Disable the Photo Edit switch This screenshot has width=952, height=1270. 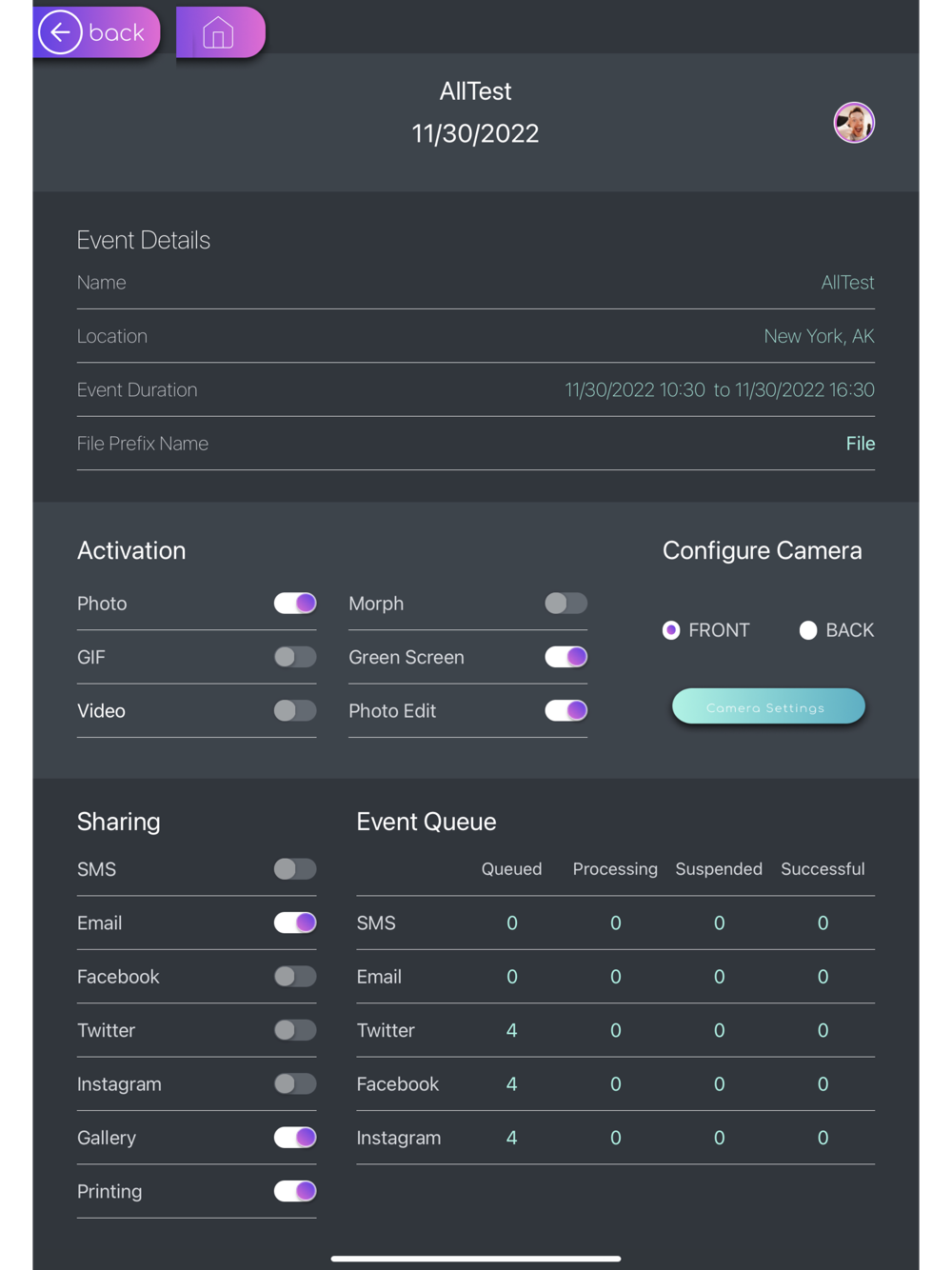point(565,710)
